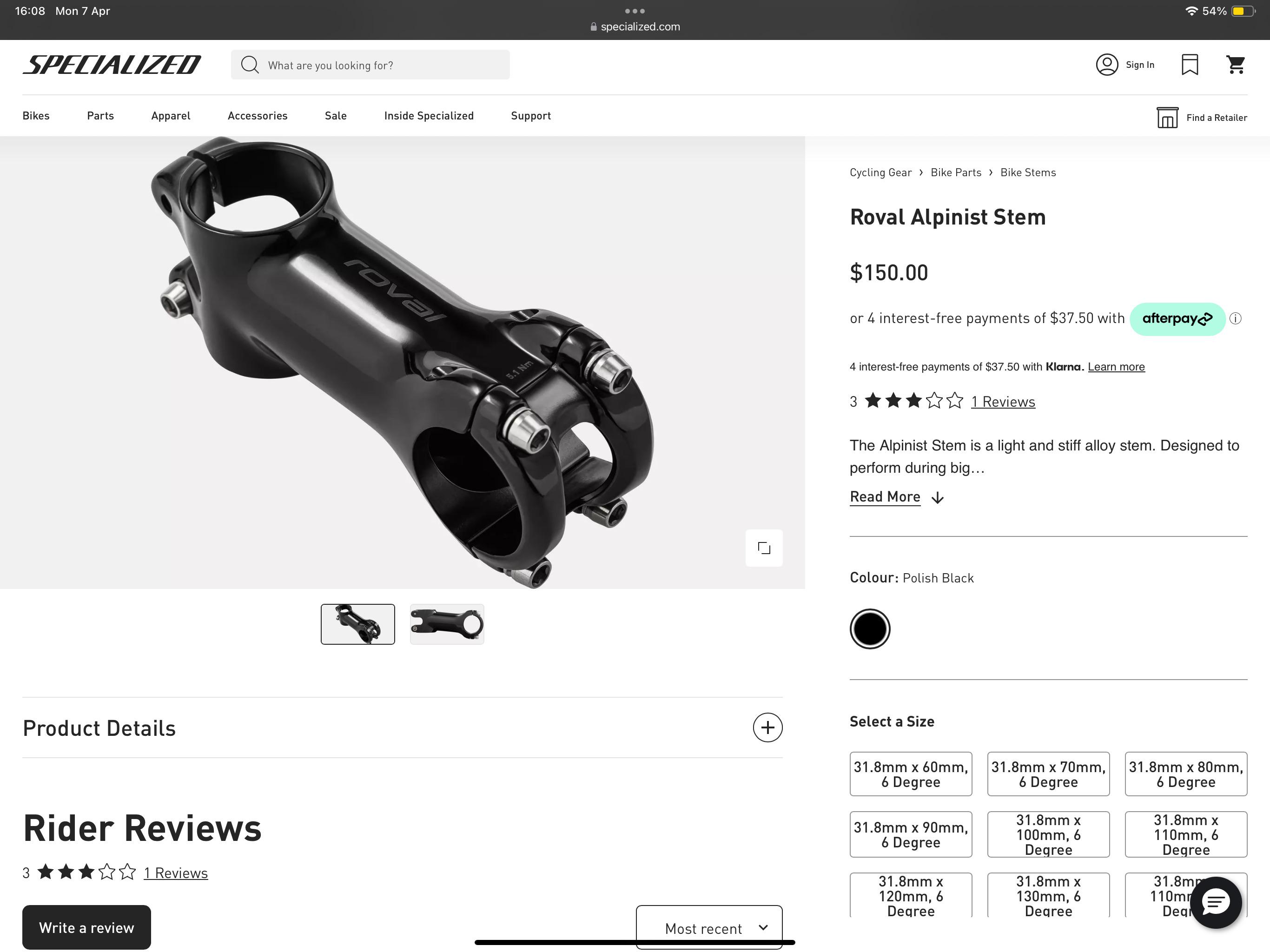
Task: Click the Sign In account icon
Action: click(1106, 65)
